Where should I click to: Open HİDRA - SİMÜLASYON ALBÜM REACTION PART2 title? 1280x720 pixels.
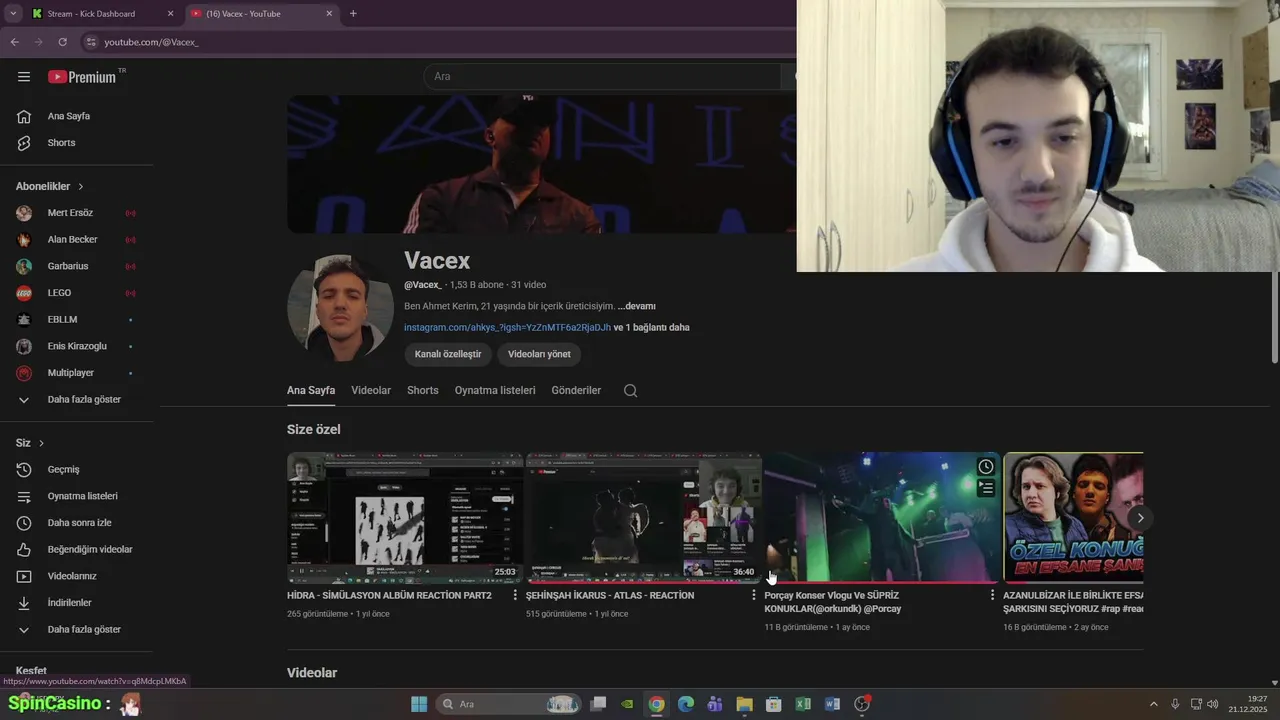click(389, 595)
